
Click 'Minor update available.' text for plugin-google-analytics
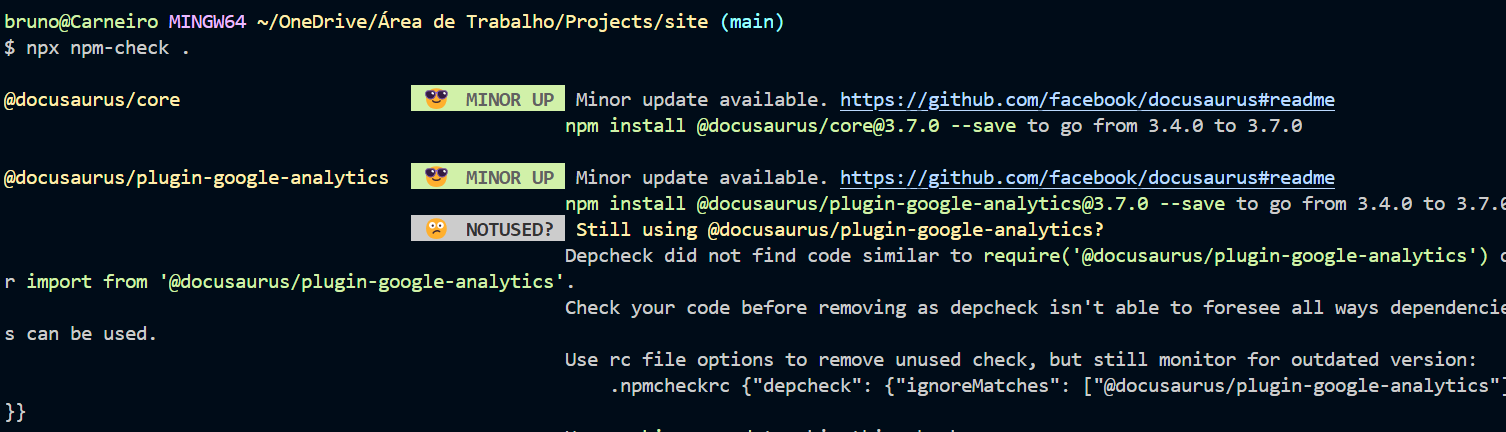point(702,178)
